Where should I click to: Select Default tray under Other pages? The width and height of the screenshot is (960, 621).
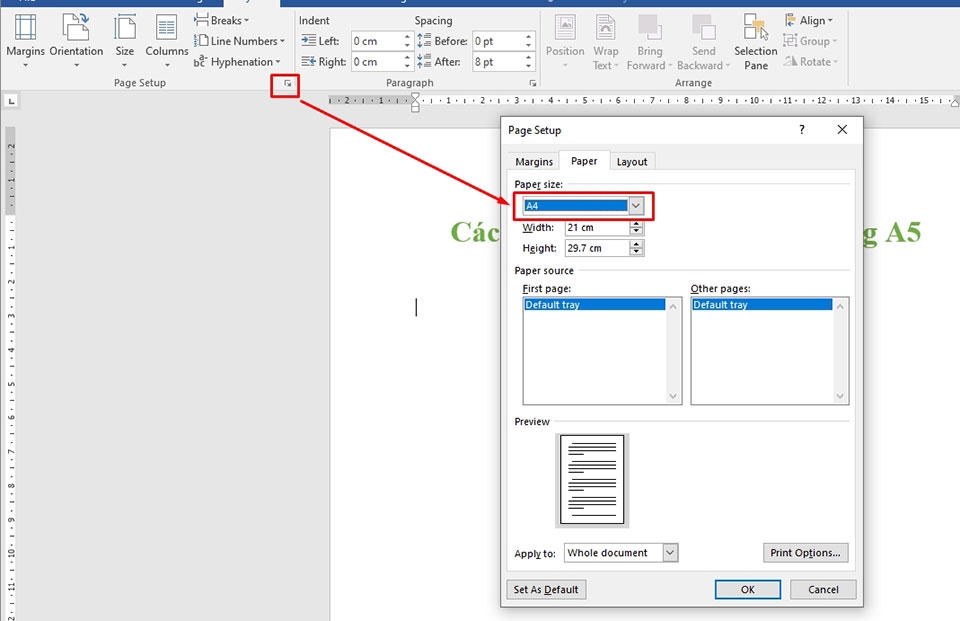click(x=761, y=305)
